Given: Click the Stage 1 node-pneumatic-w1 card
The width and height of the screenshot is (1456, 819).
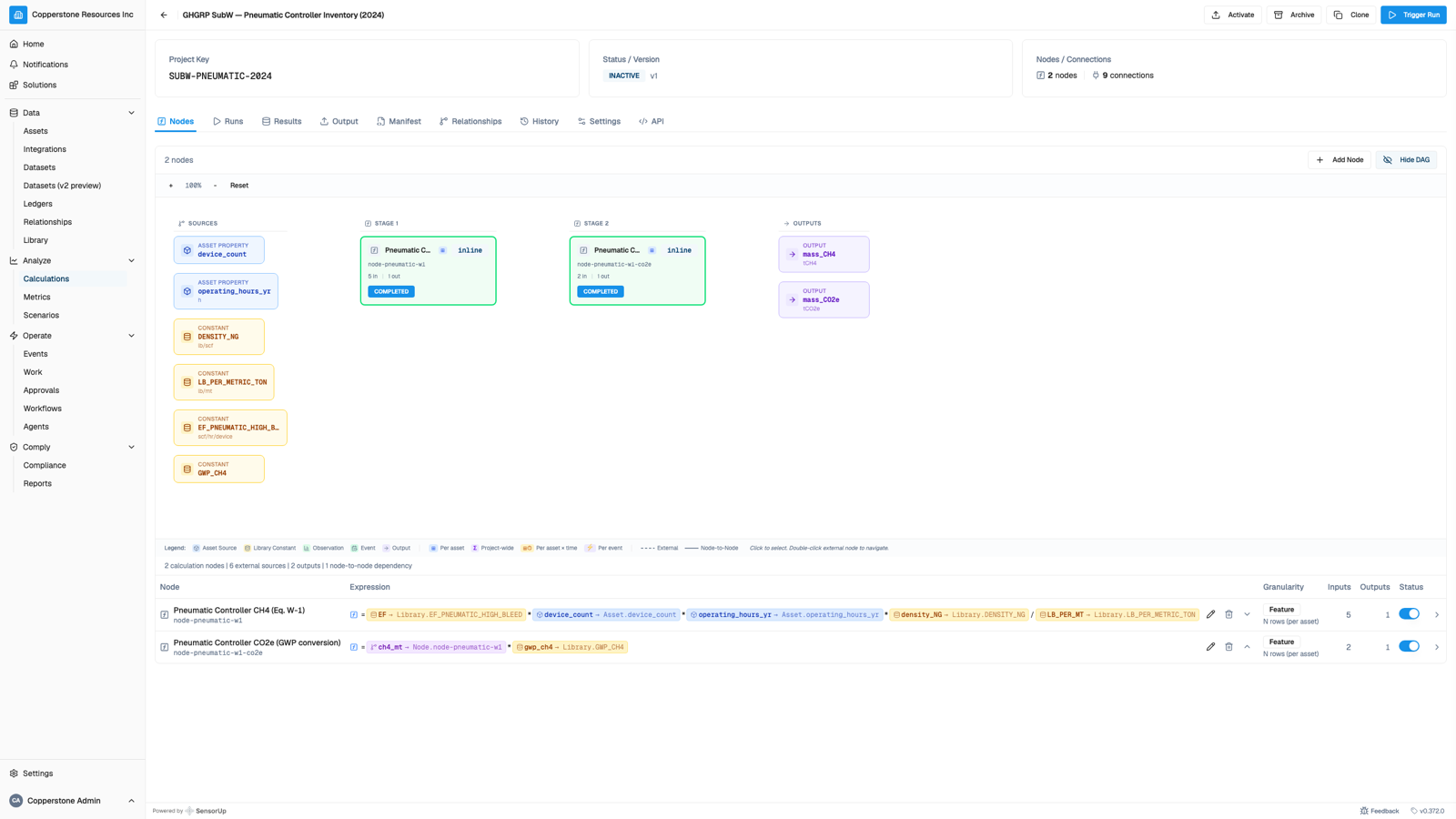Looking at the screenshot, I should coord(428,271).
